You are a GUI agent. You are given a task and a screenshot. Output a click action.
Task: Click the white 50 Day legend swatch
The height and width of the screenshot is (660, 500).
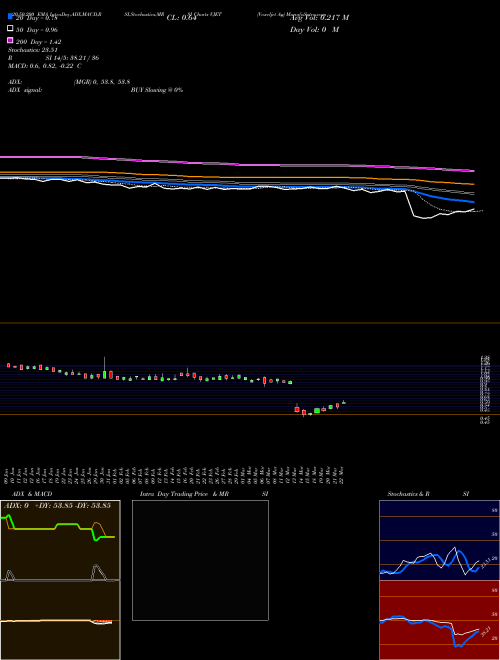coord(10,29)
